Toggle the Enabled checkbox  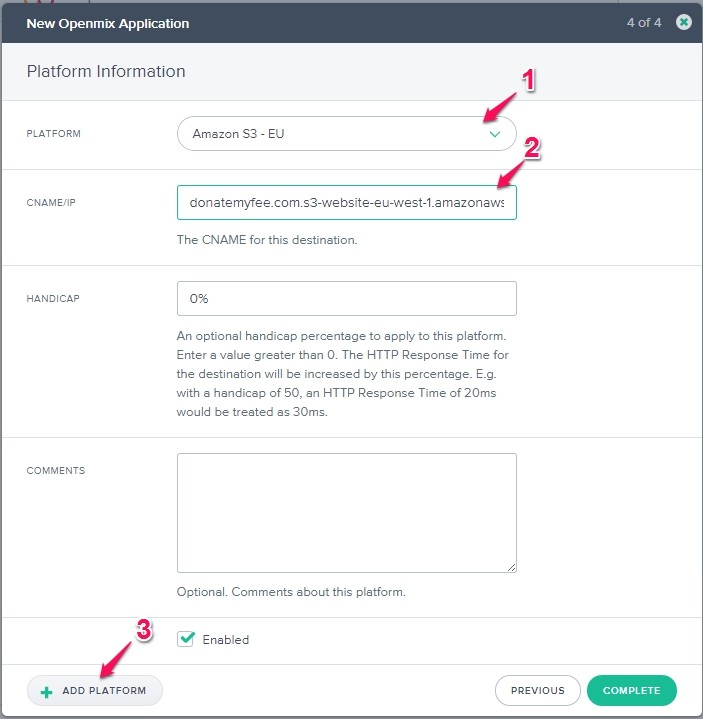point(185,639)
